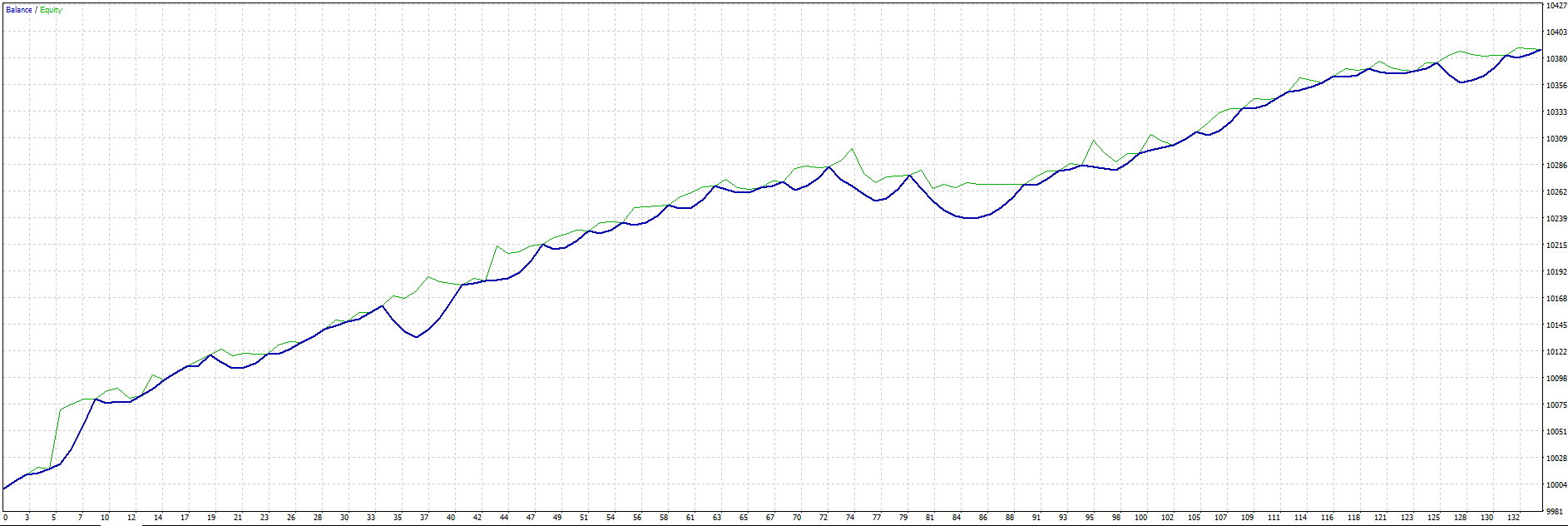Click the 10380 axis value
The height and width of the screenshot is (526, 1568).
pyautogui.click(x=1556, y=58)
